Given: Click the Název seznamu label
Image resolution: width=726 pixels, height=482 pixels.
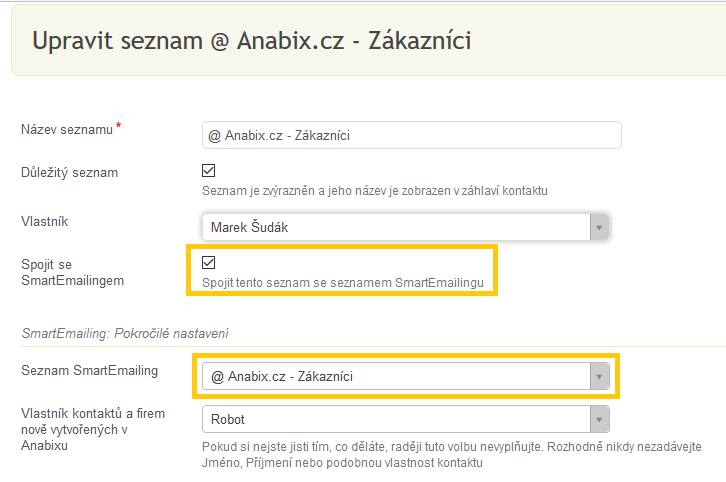Looking at the screenshot, I should [x=67, y=130].
